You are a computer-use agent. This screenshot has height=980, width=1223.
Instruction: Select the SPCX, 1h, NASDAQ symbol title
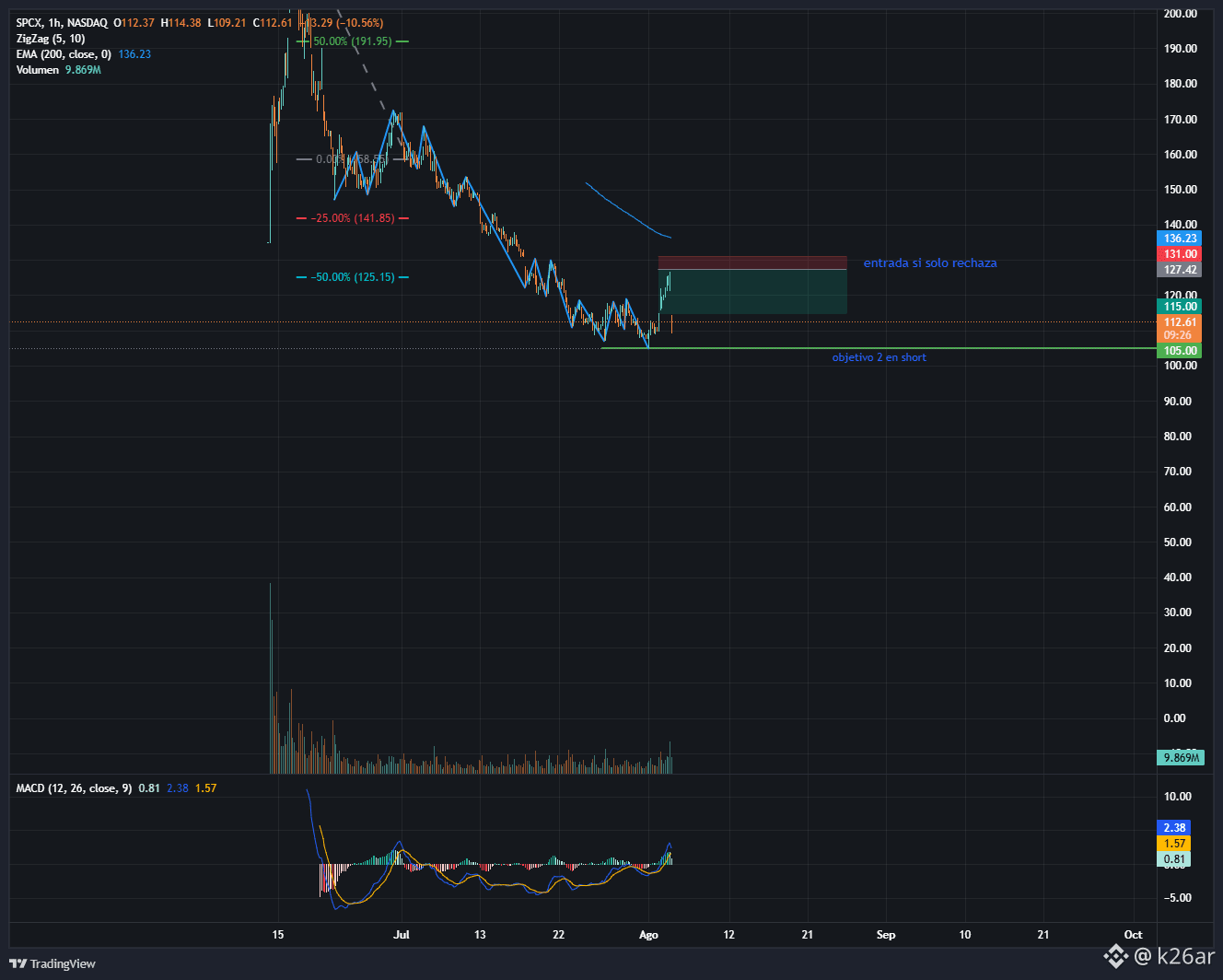[x=62, y=23]
